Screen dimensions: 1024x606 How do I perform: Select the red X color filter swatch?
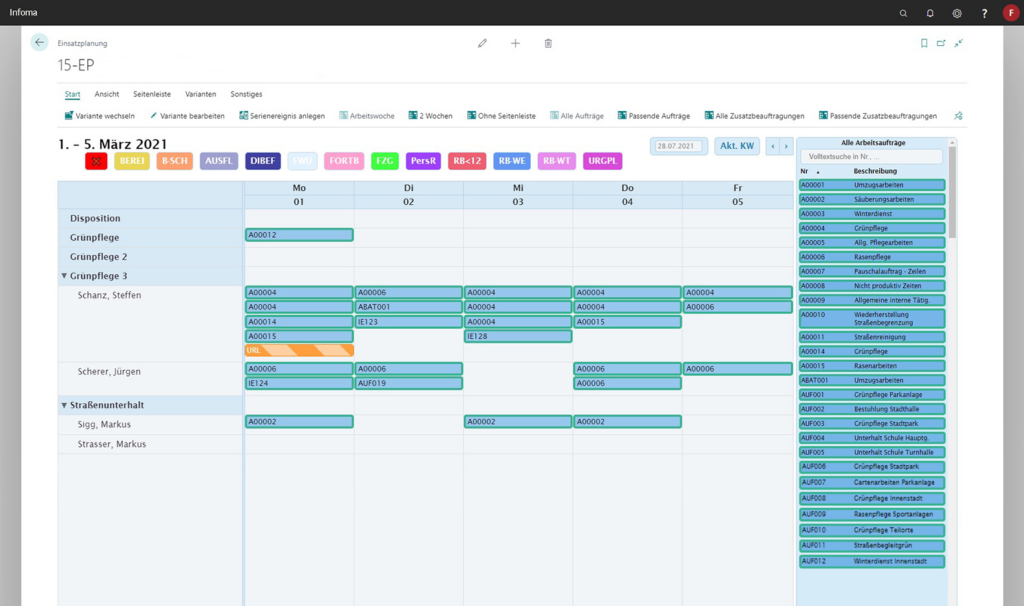pos(97,160)
